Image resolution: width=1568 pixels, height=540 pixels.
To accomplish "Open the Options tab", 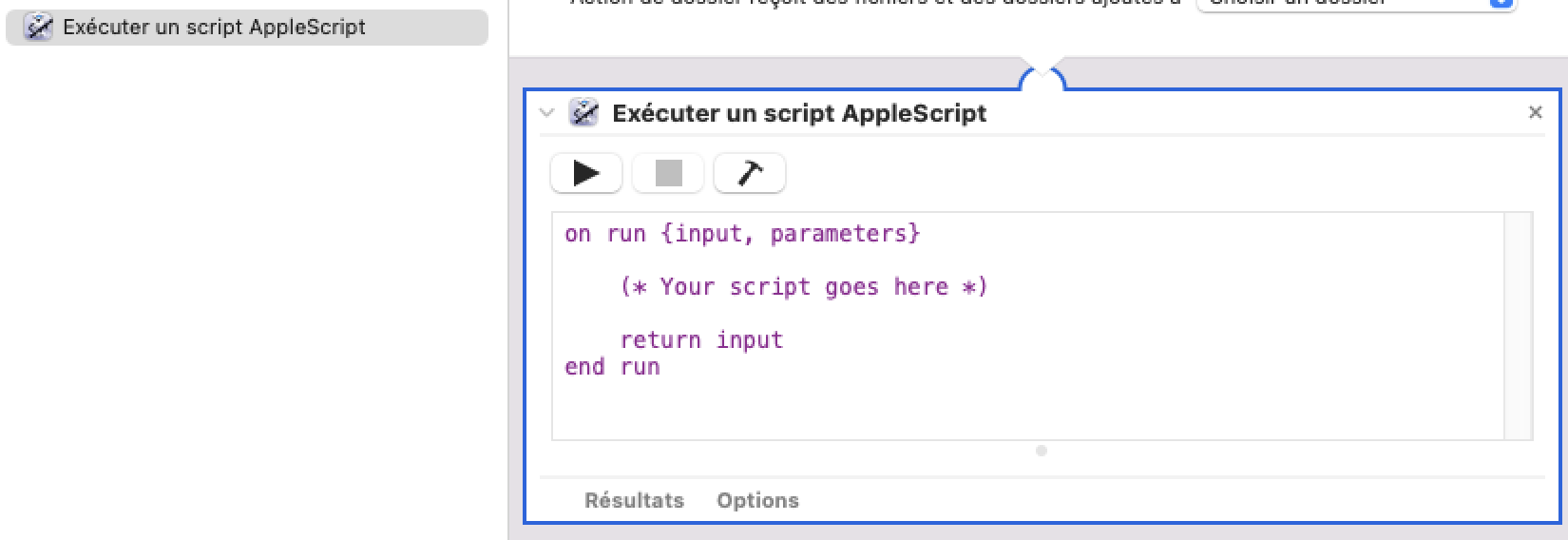I will point(757,500).
